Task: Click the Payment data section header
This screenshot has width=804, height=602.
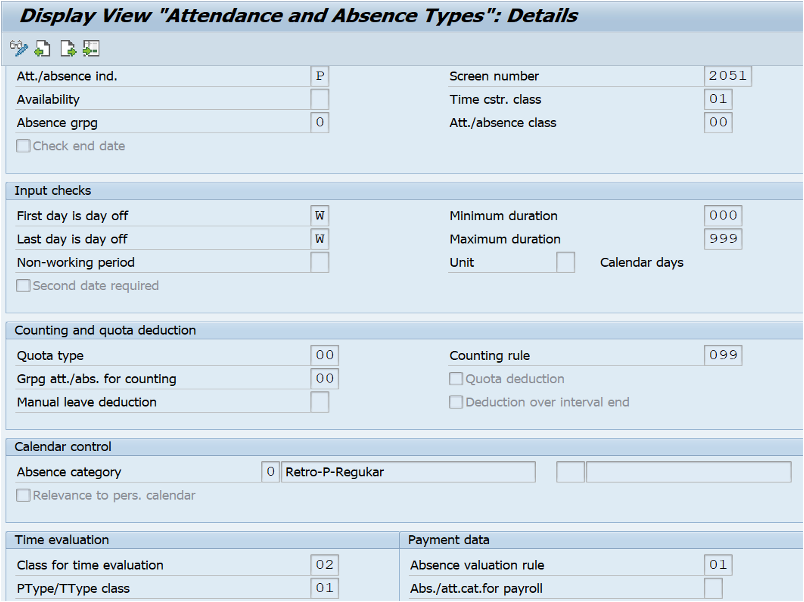Action: [449, 540]
